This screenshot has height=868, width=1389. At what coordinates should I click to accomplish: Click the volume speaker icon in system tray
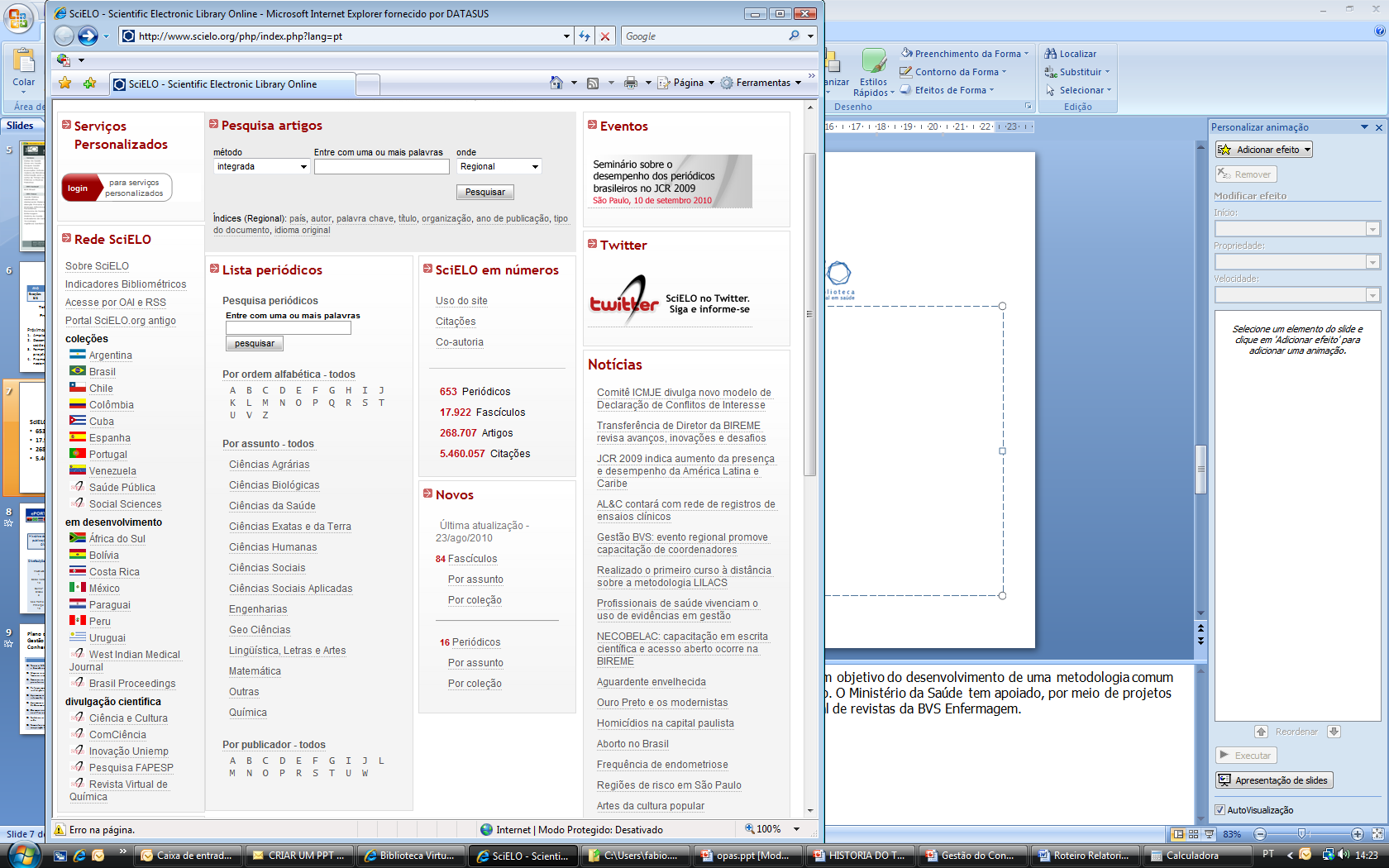click(1343, 855)
